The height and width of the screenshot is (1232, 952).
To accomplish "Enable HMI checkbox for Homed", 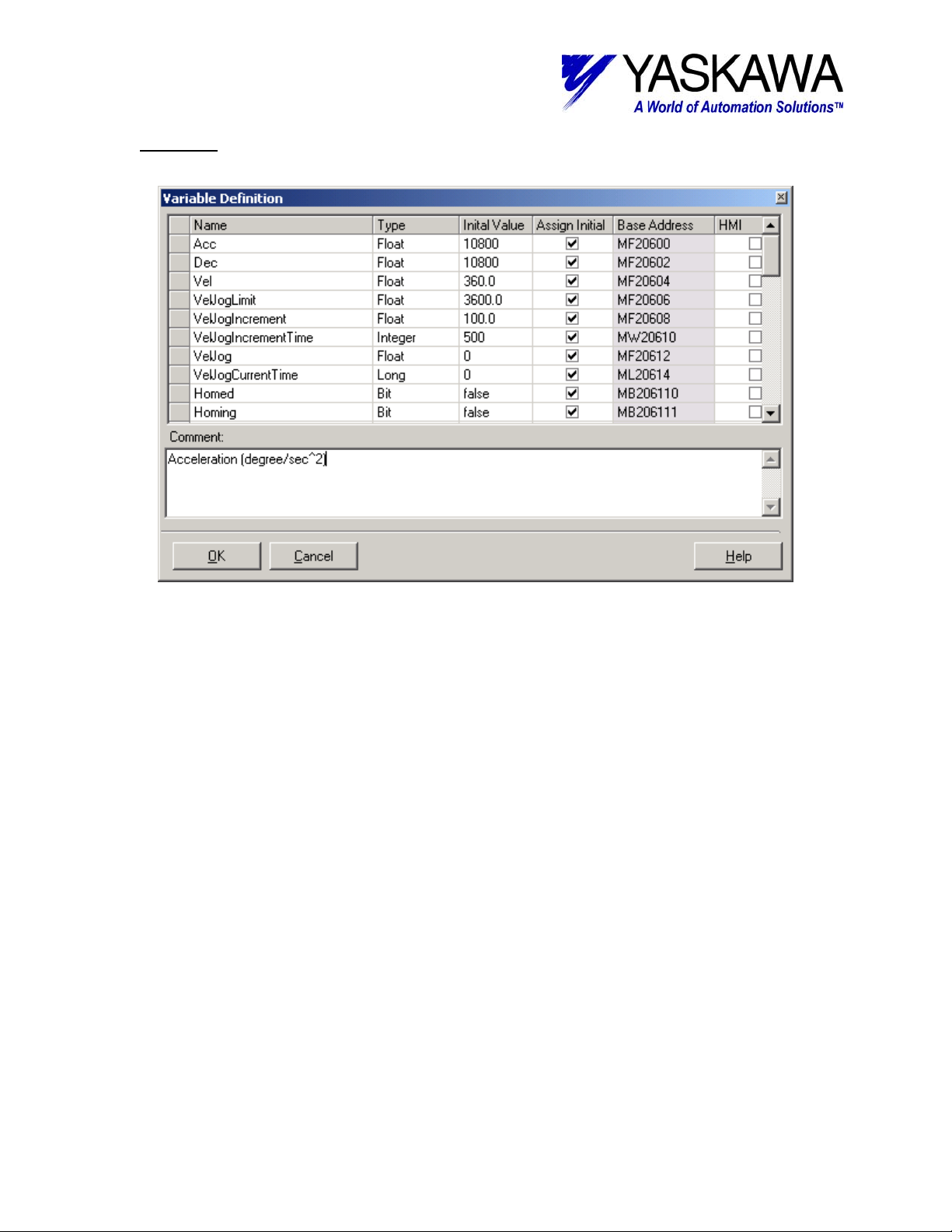I will pos(755,393).
